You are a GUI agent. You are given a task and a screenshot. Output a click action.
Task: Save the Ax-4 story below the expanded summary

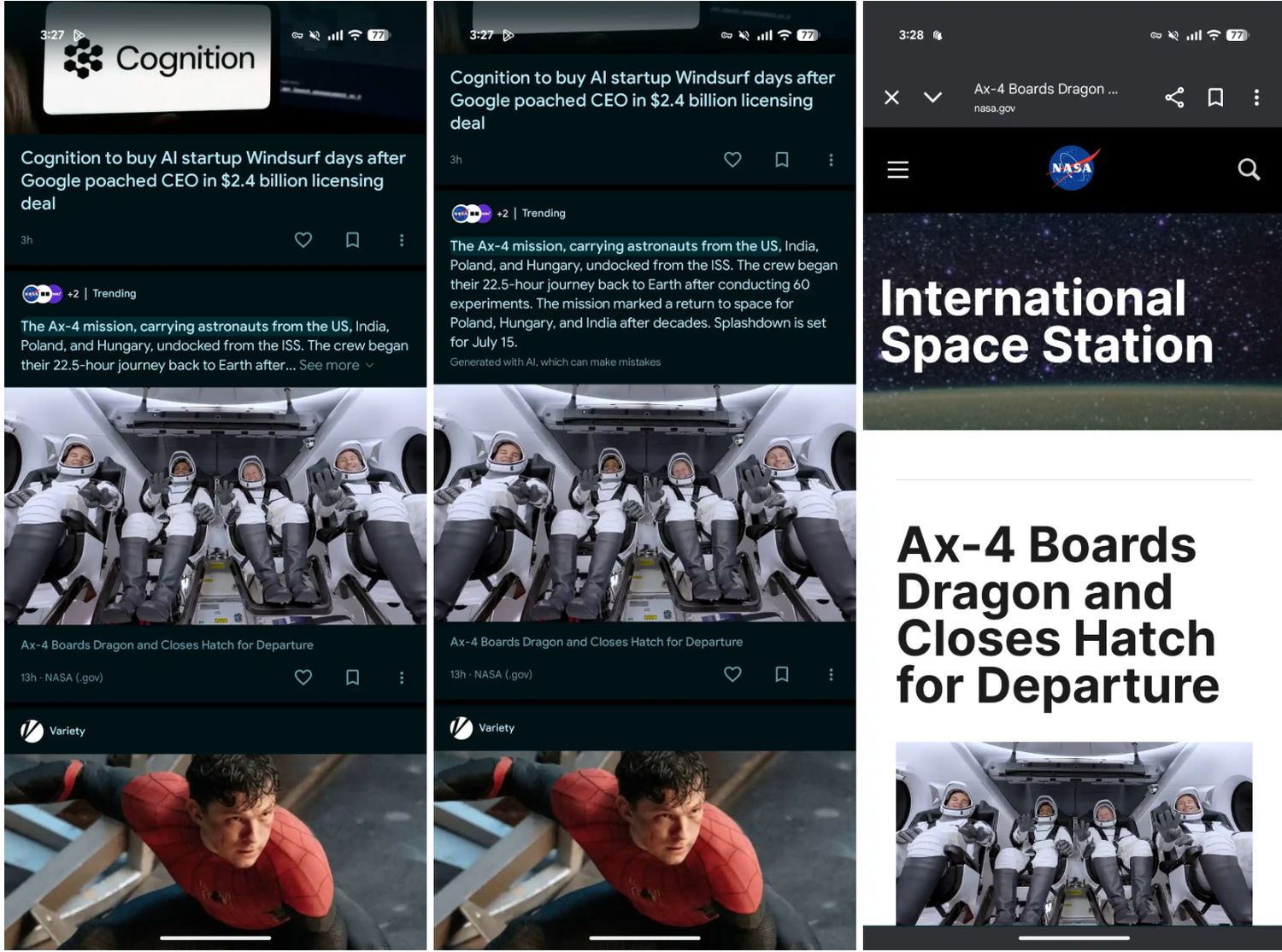click(x=781, y=674)
